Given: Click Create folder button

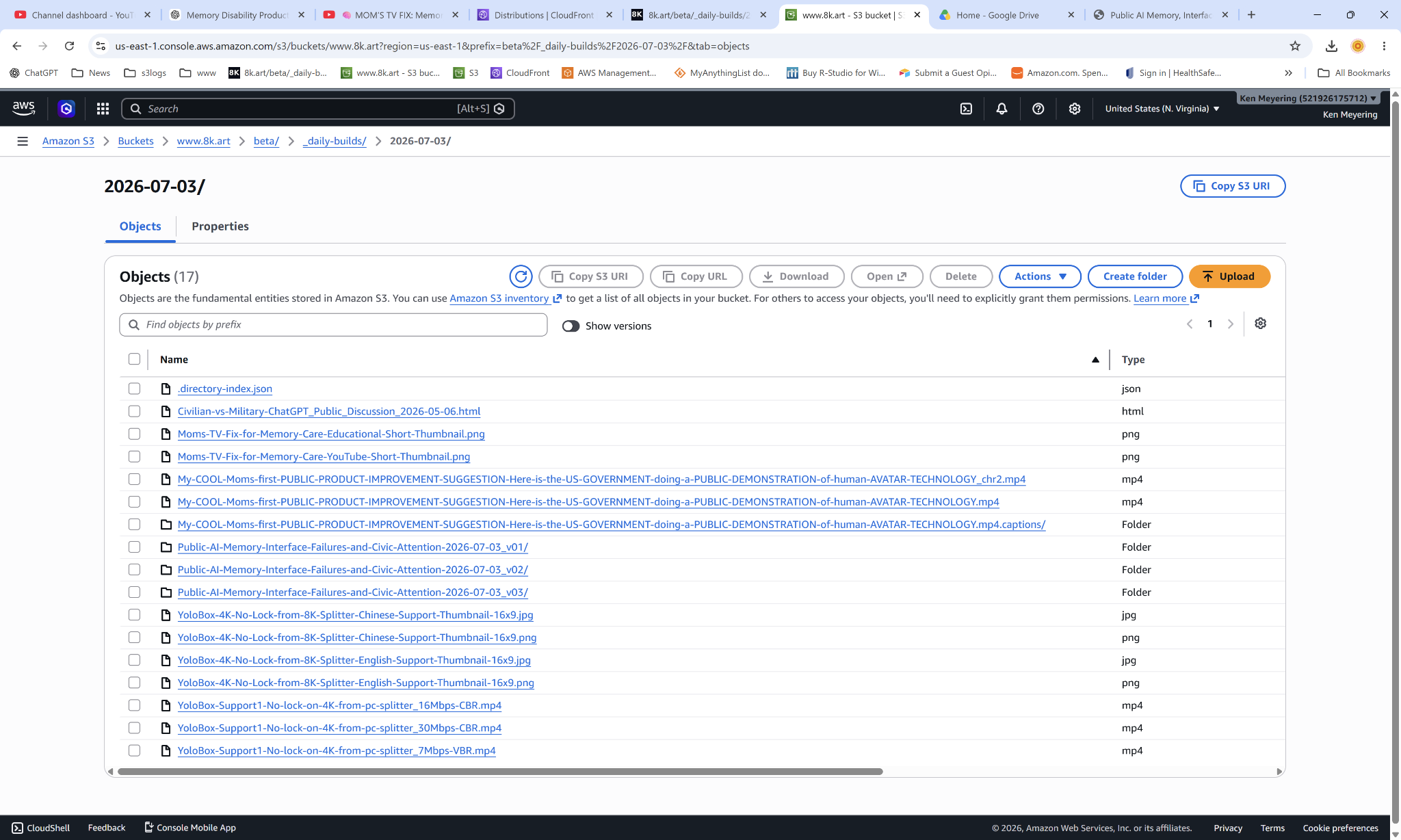Looking at the screenshot, I should click(1135, 276).
